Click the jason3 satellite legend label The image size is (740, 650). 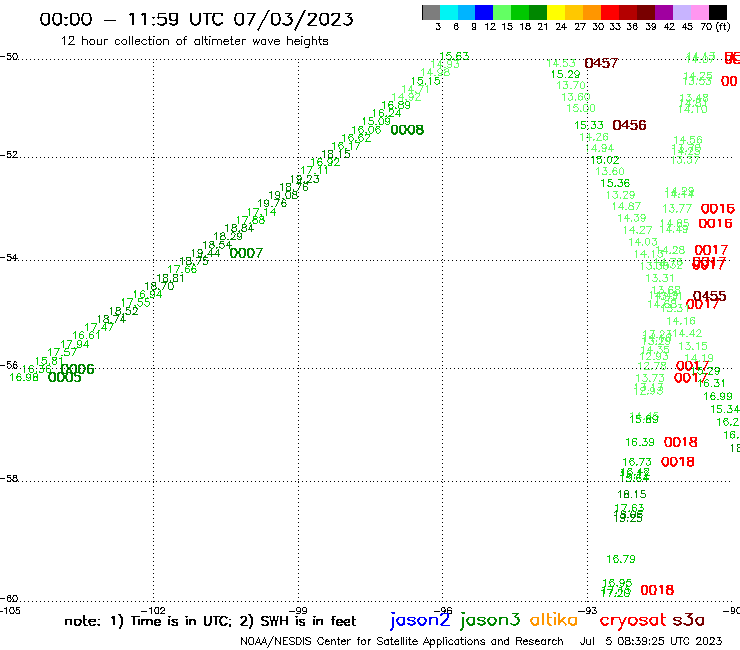[490, 620]
